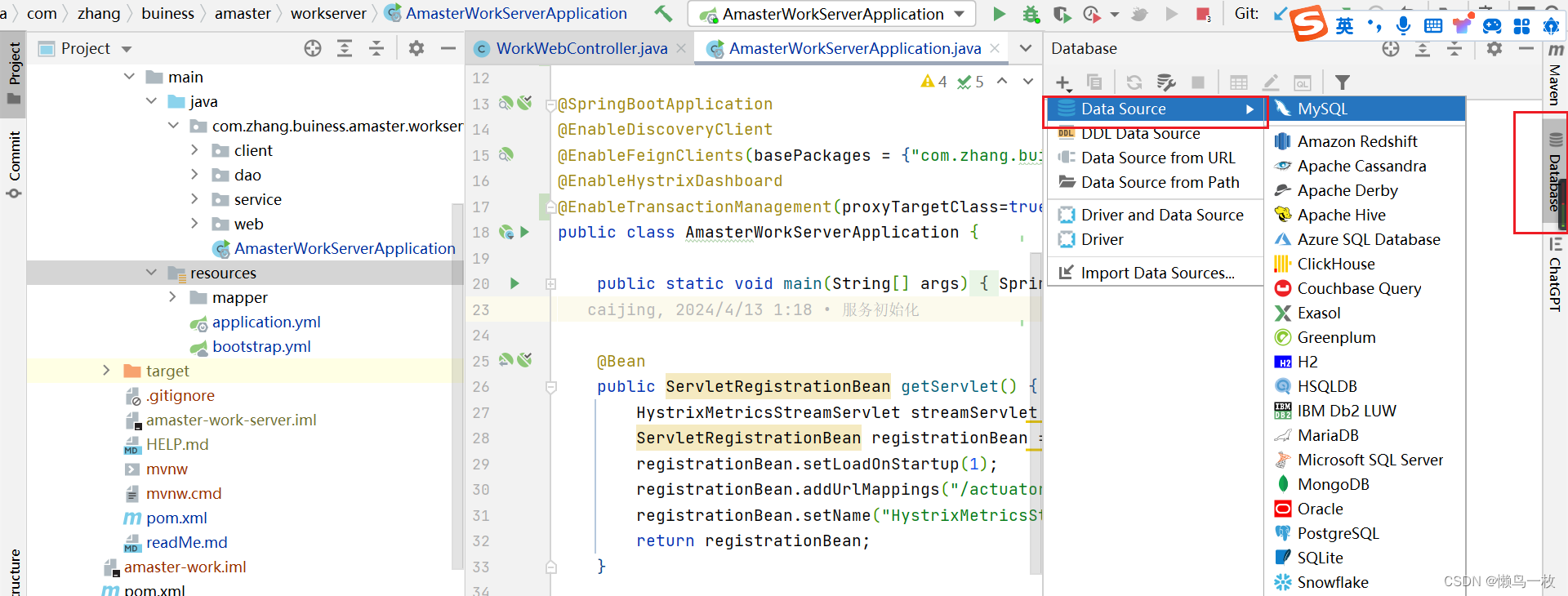Click the workserver breadcrumb
The image size is (1568, 596).
pos(328,13)
